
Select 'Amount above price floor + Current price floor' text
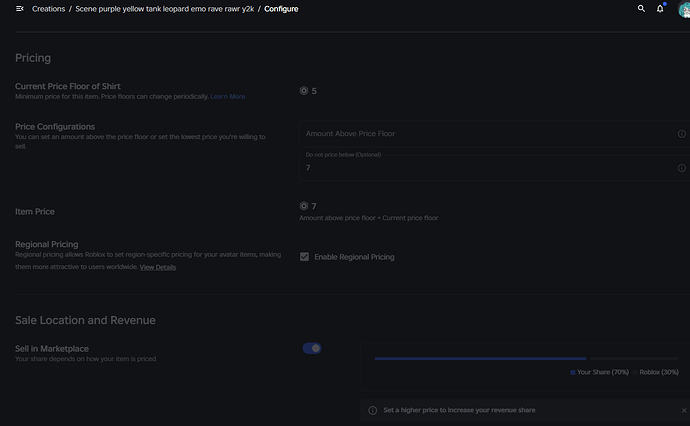pyautogui.click(x=369, y=218)
